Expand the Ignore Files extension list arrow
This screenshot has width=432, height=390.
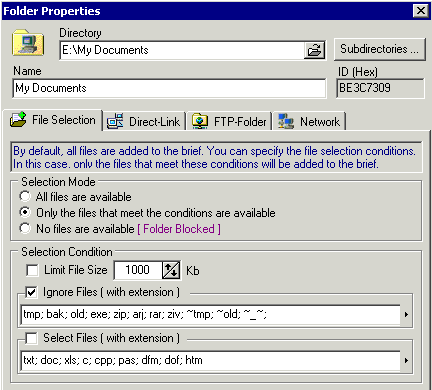pyautogui.click(x=406, y=314)
